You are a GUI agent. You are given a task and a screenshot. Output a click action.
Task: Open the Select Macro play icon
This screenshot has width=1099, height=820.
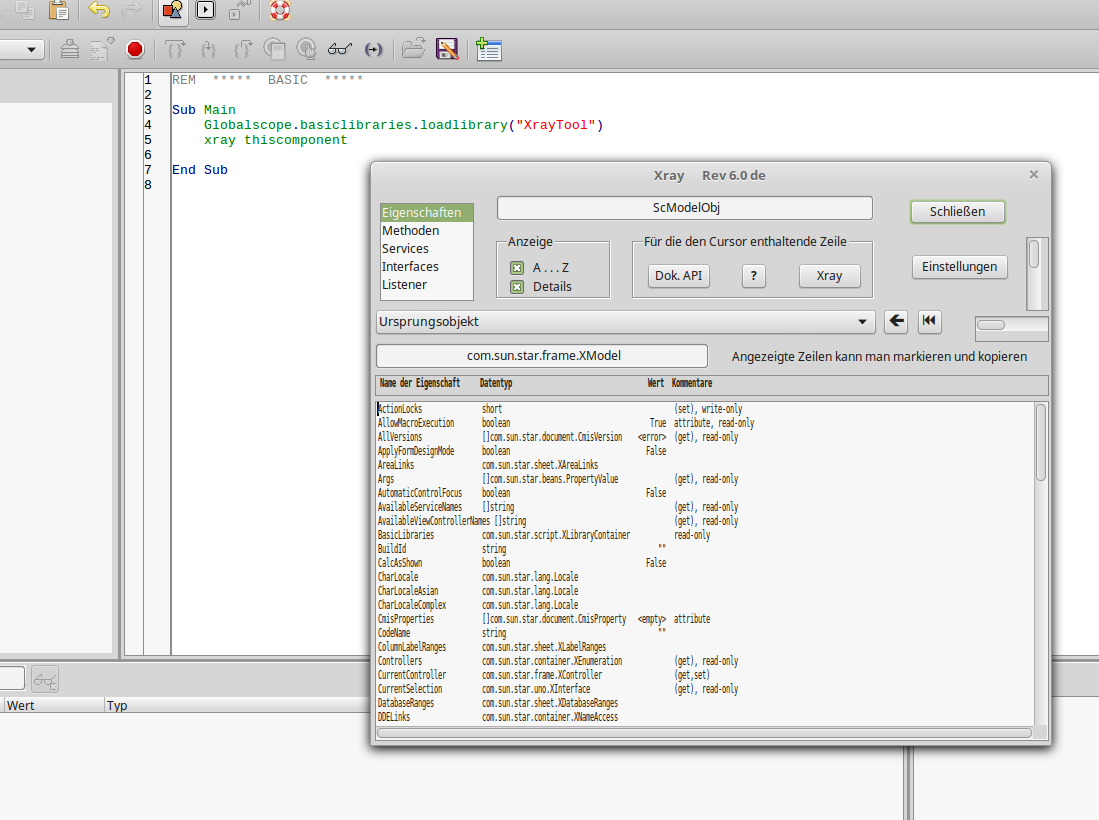point(205,10)
